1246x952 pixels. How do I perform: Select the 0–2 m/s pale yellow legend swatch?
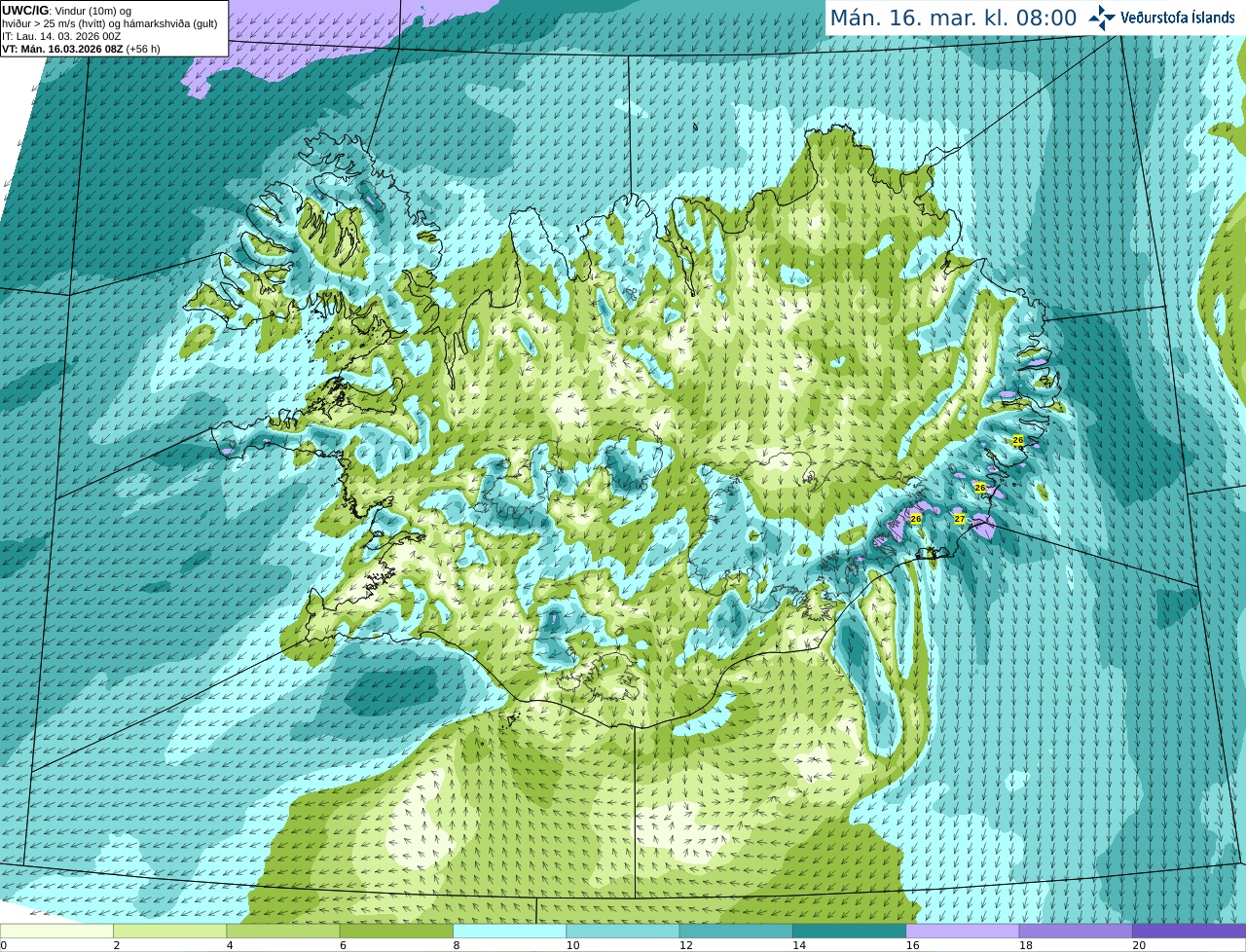pos(56,931)
